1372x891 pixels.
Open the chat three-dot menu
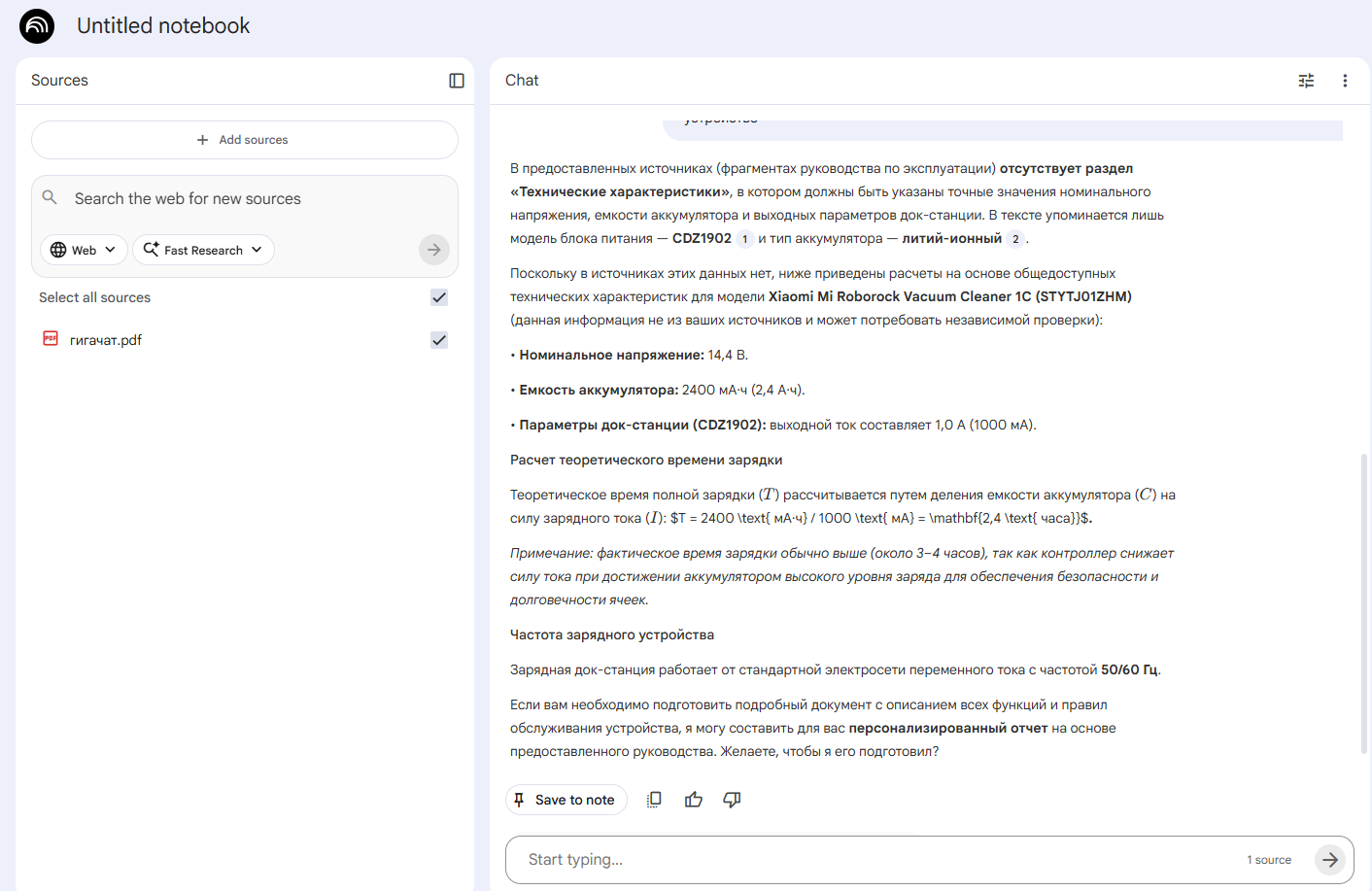(1345, 81)
